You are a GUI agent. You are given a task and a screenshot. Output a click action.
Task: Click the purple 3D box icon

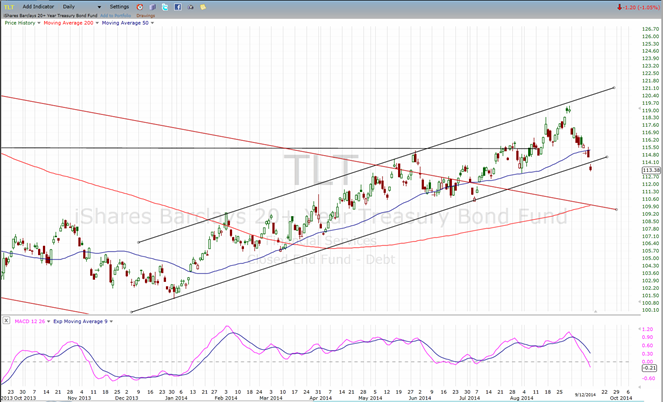coord(153,7)
